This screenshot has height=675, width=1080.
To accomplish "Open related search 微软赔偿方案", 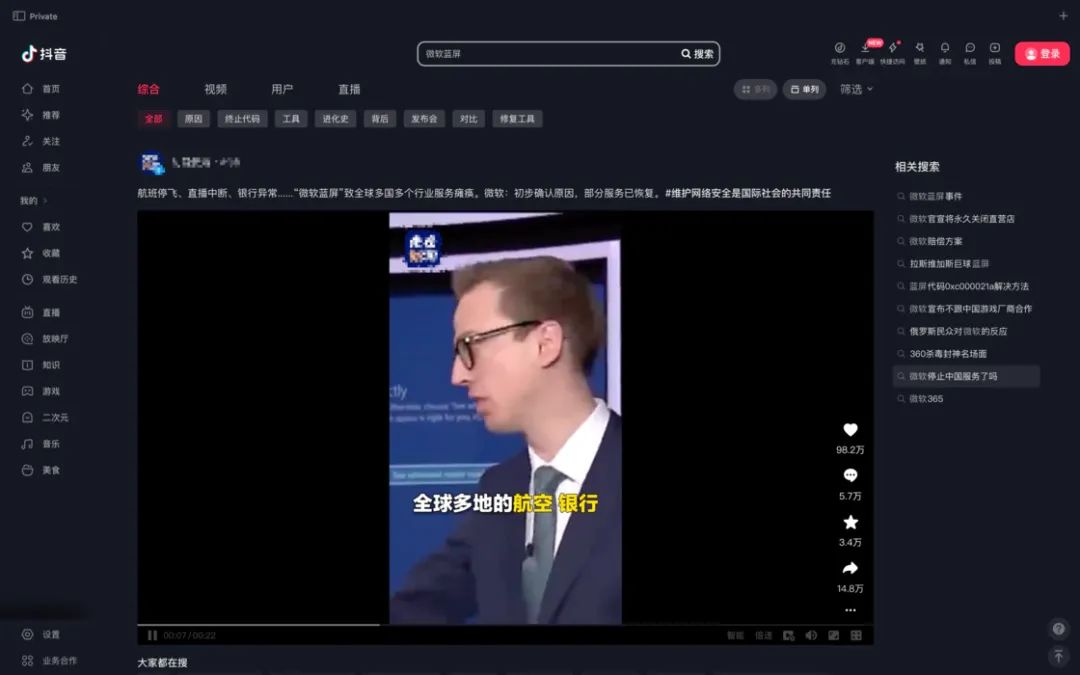I will click(935, 241).
